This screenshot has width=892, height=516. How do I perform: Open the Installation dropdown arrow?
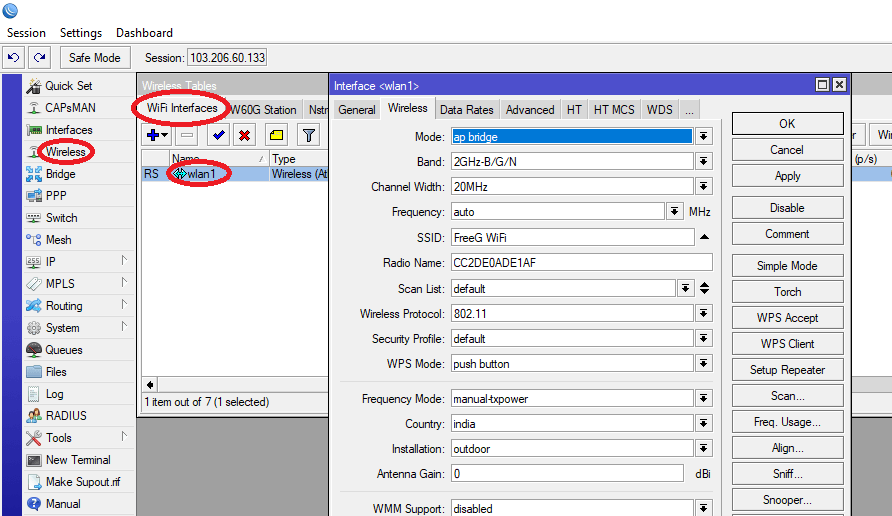pos(704,449)
